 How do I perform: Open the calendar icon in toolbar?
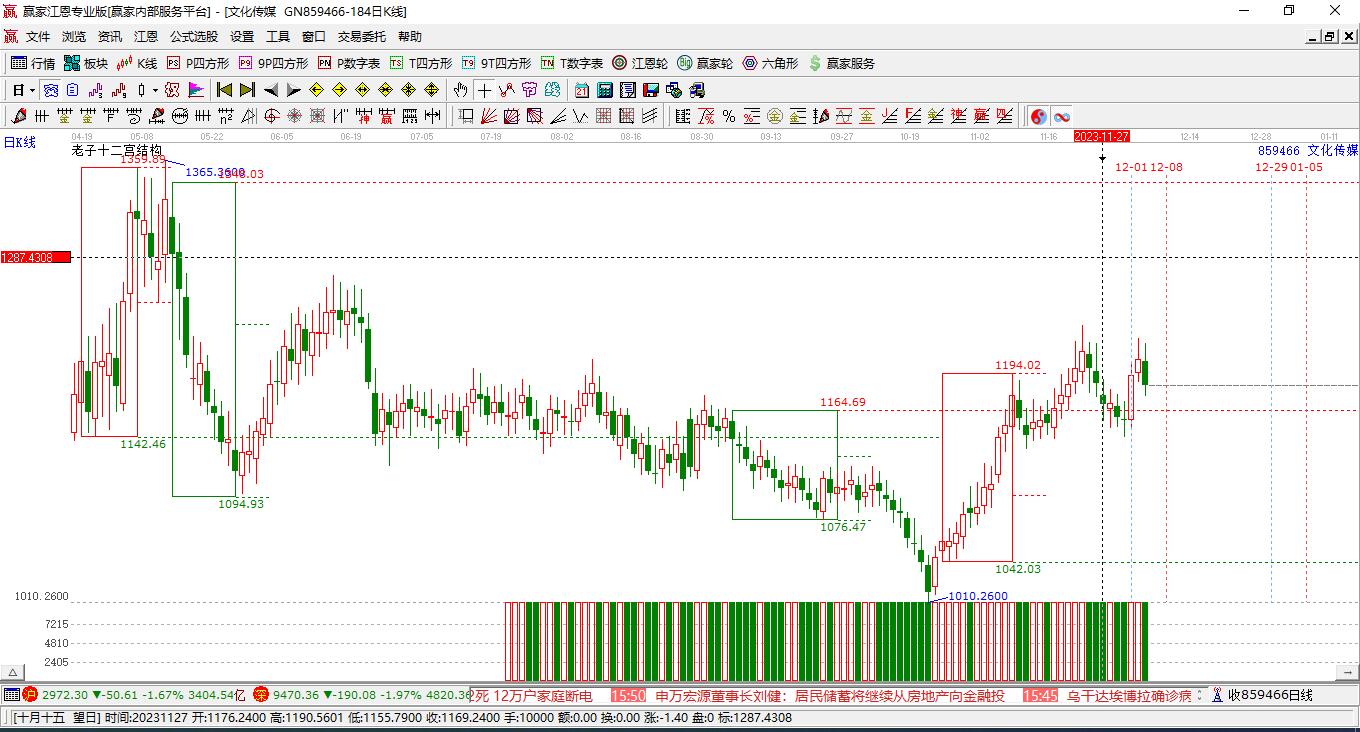(581, 90)
